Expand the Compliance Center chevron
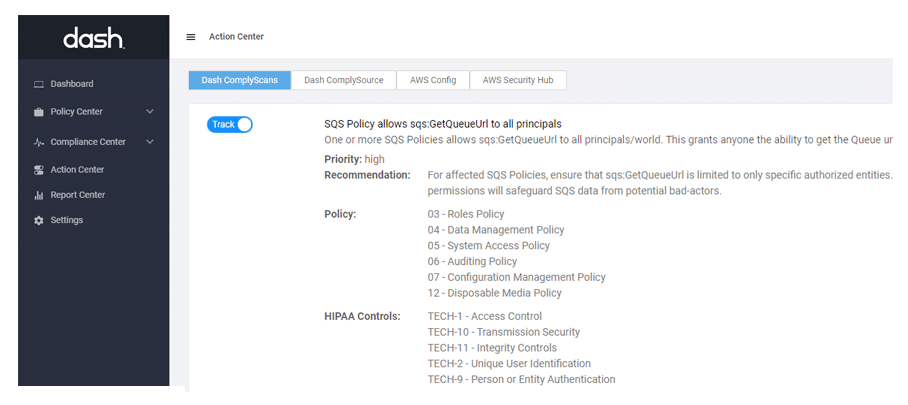This screenshot has width=908, height=405. (x=150, y=142)
